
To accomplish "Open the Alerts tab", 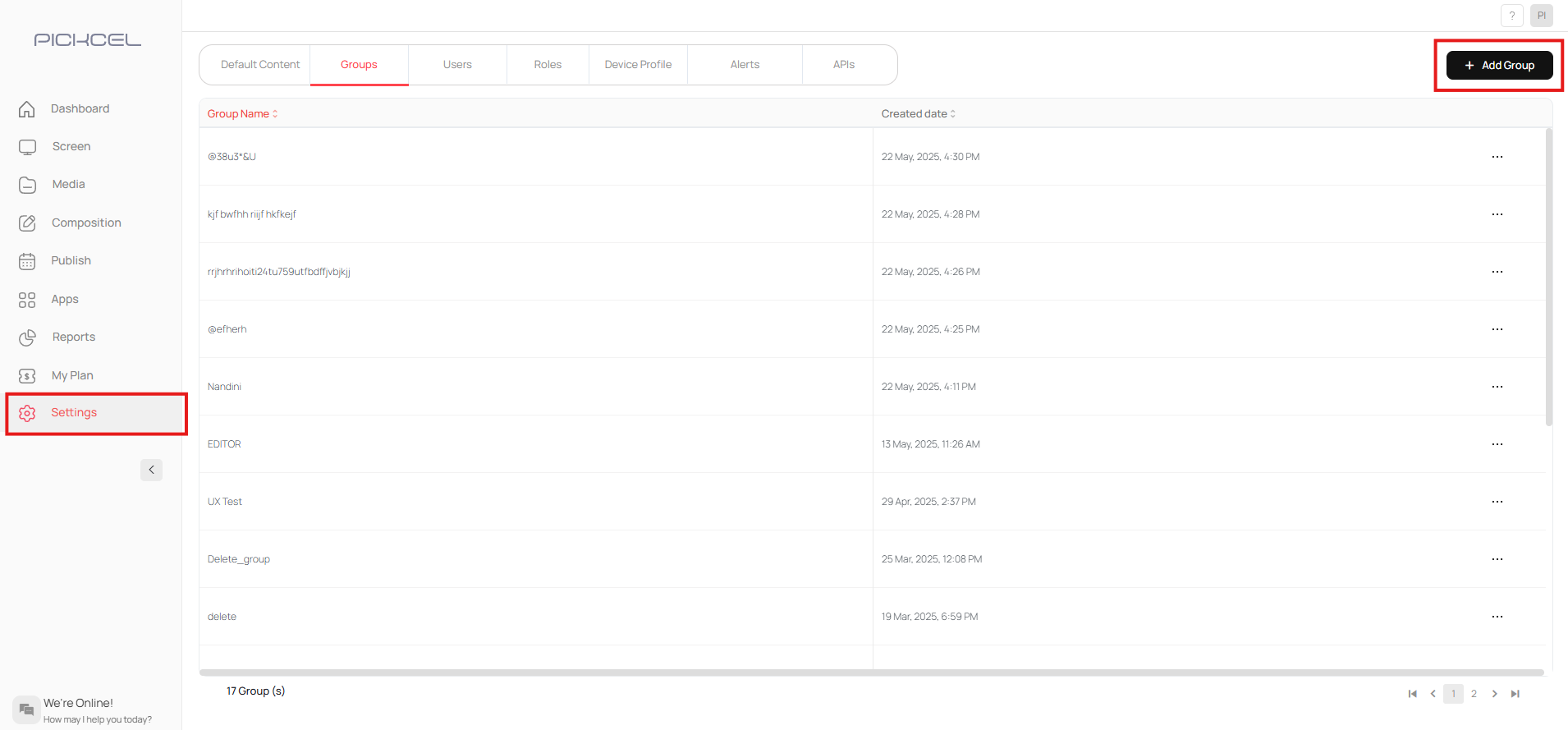I will [x=745, y=65].
